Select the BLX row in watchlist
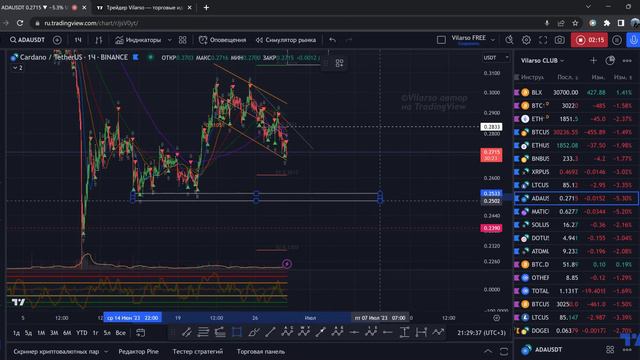 (x=576, y=93)
